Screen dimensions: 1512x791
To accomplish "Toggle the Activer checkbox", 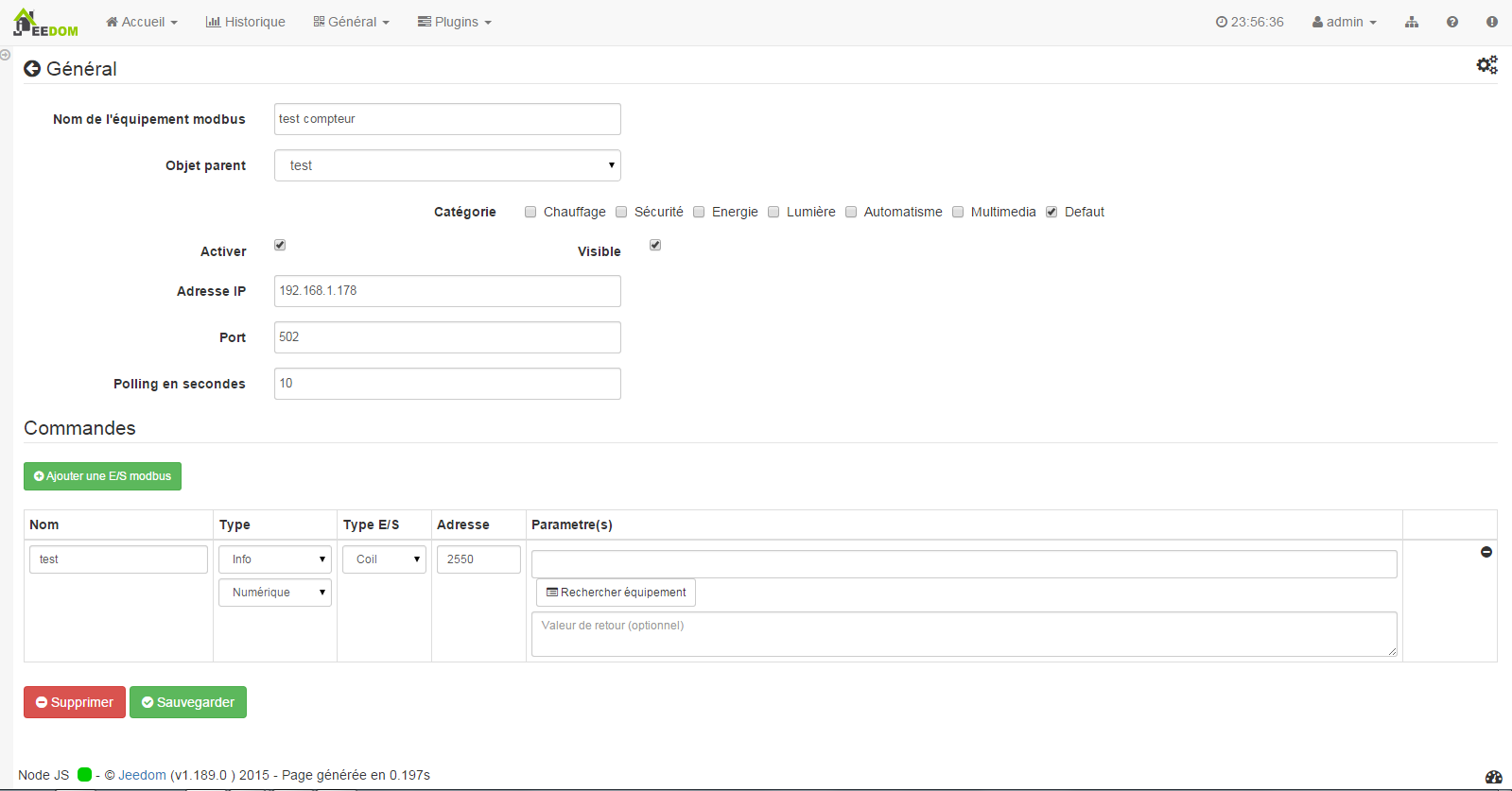I will click(280, 245).
